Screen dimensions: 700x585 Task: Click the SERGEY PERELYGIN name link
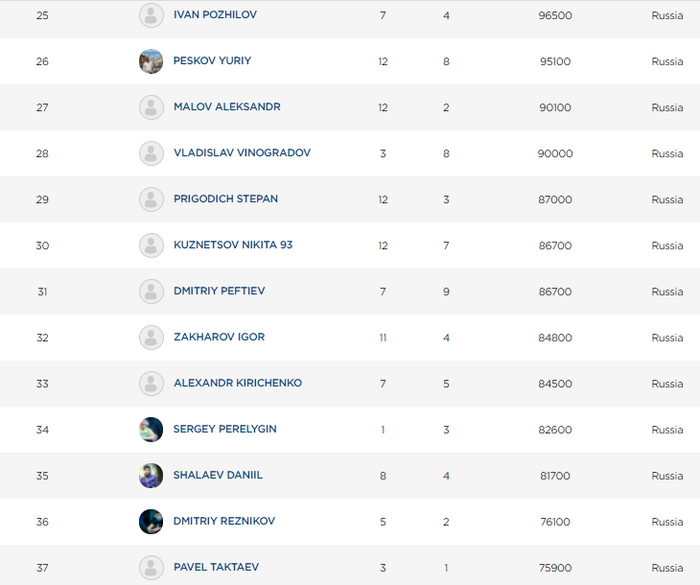click(225, 429)
